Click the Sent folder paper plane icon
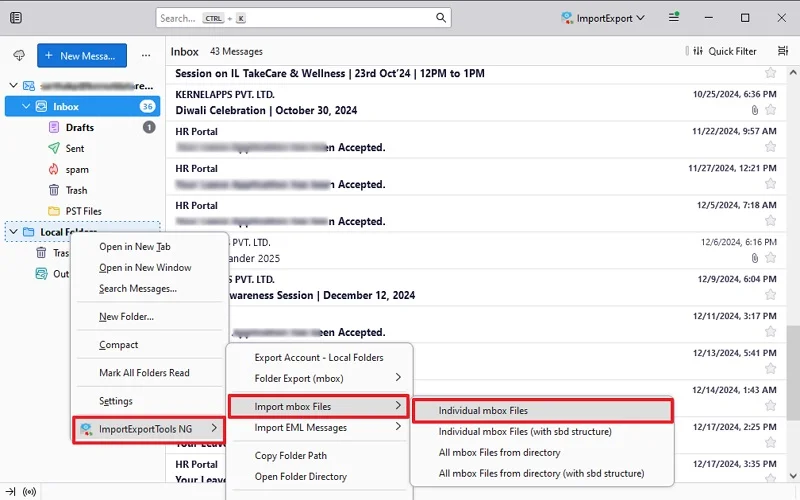The image size is (800, 500). (54, 148)
